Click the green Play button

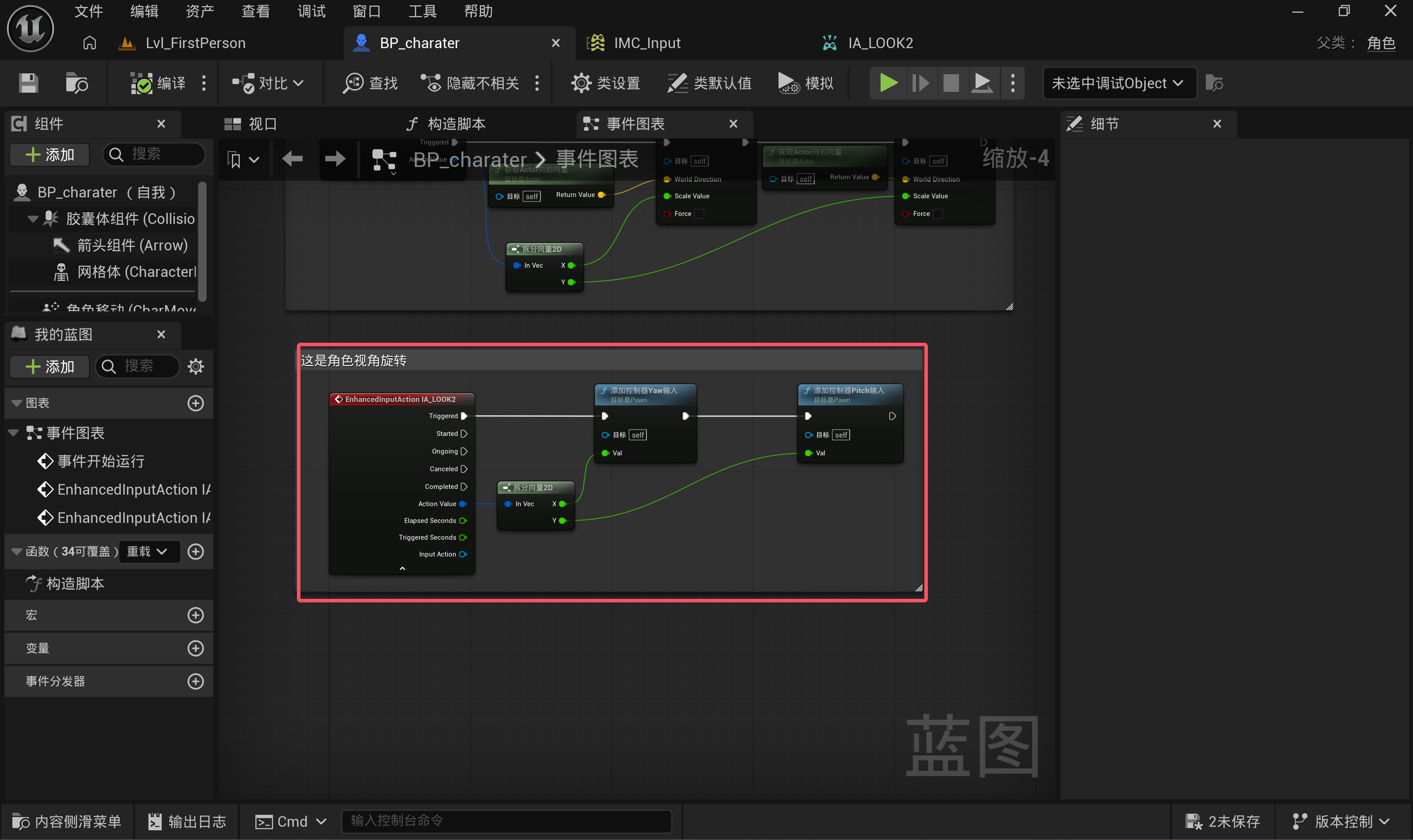(x=888, y=83)
